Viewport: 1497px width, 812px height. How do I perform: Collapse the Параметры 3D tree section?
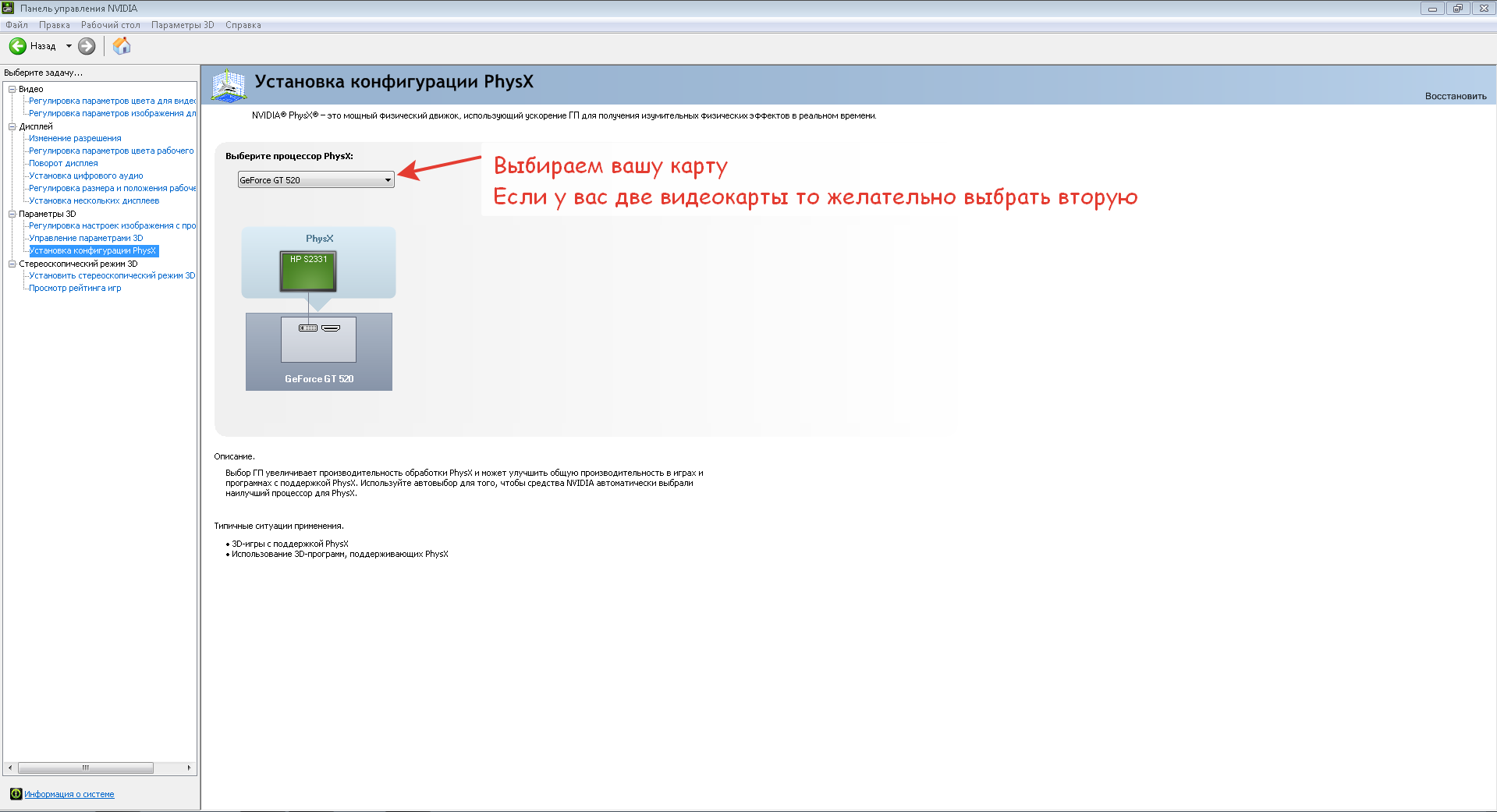click(x=12, y=214)
